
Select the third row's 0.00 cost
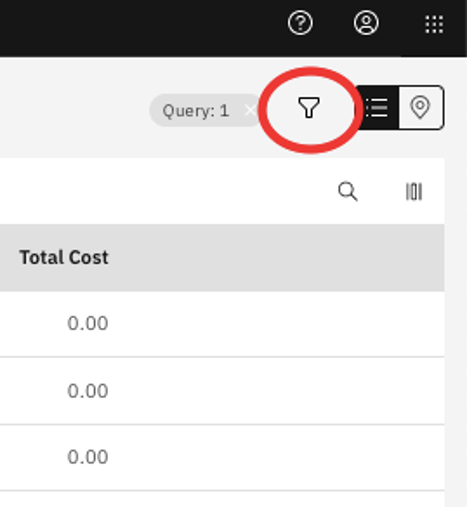[x=88, y=456]
